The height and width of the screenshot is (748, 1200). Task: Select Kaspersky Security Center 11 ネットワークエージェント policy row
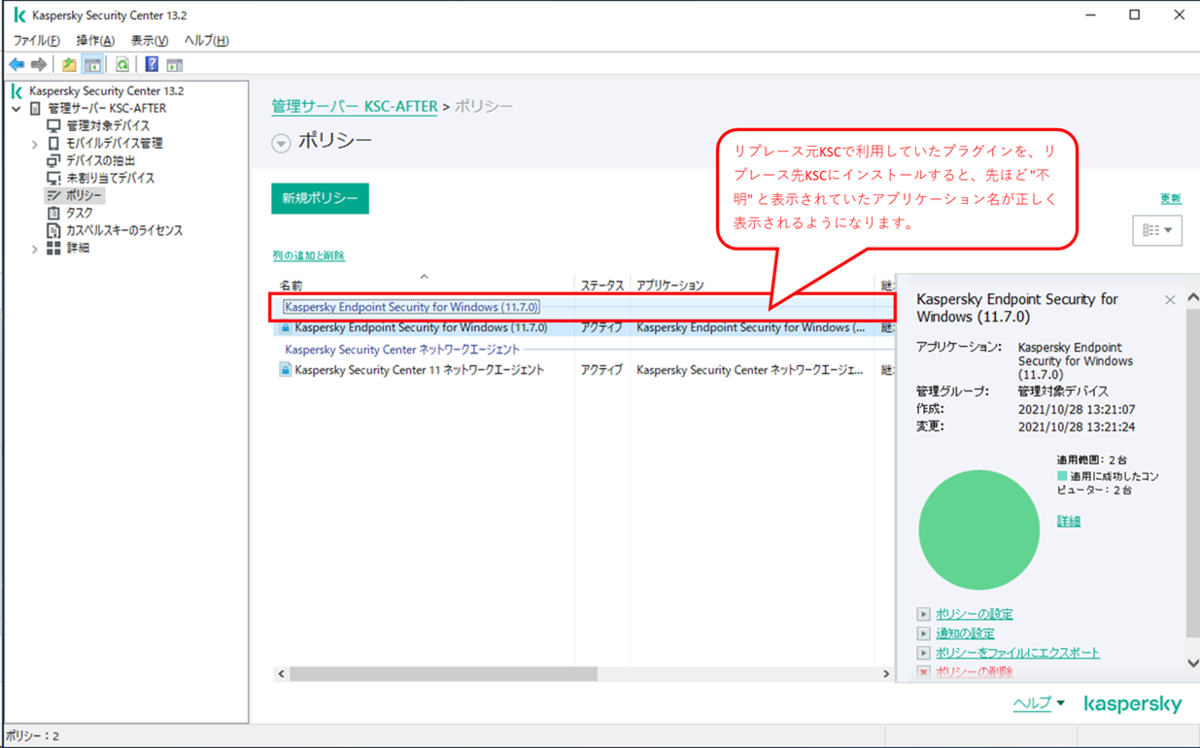pyautogui.click(x=583, y=370)
